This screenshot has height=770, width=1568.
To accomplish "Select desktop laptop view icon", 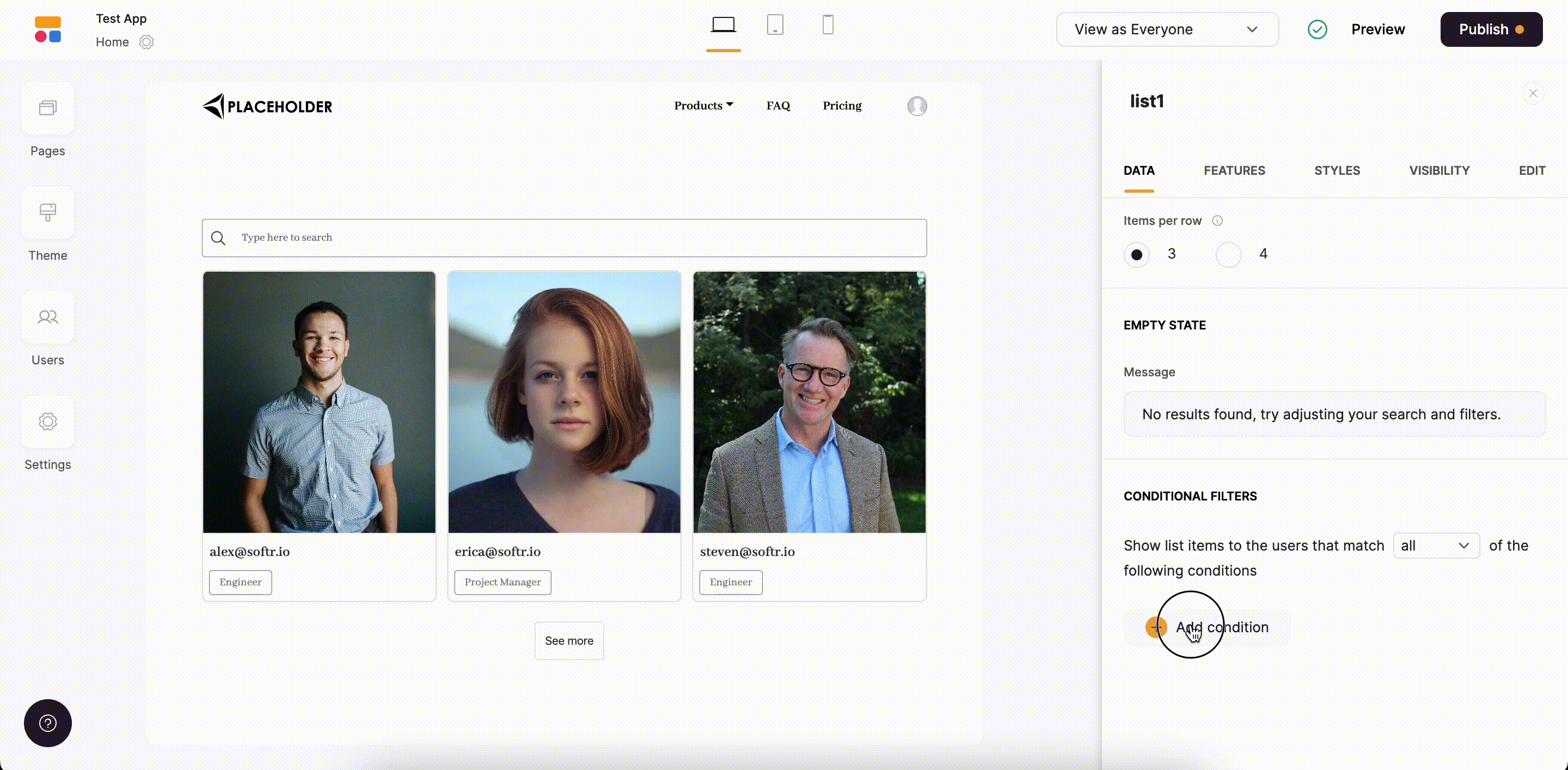I will 723,25.
